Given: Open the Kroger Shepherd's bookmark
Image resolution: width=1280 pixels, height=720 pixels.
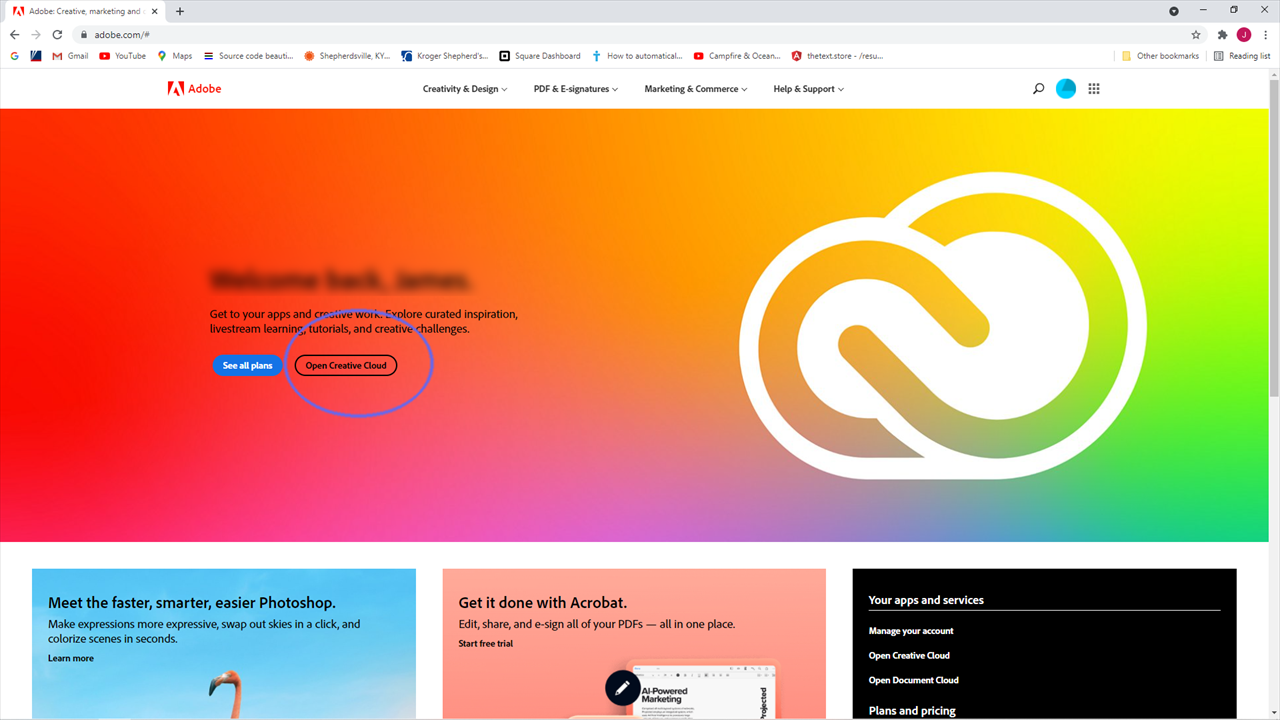Looking at the screenshot, I should click(x=444, y=56).
